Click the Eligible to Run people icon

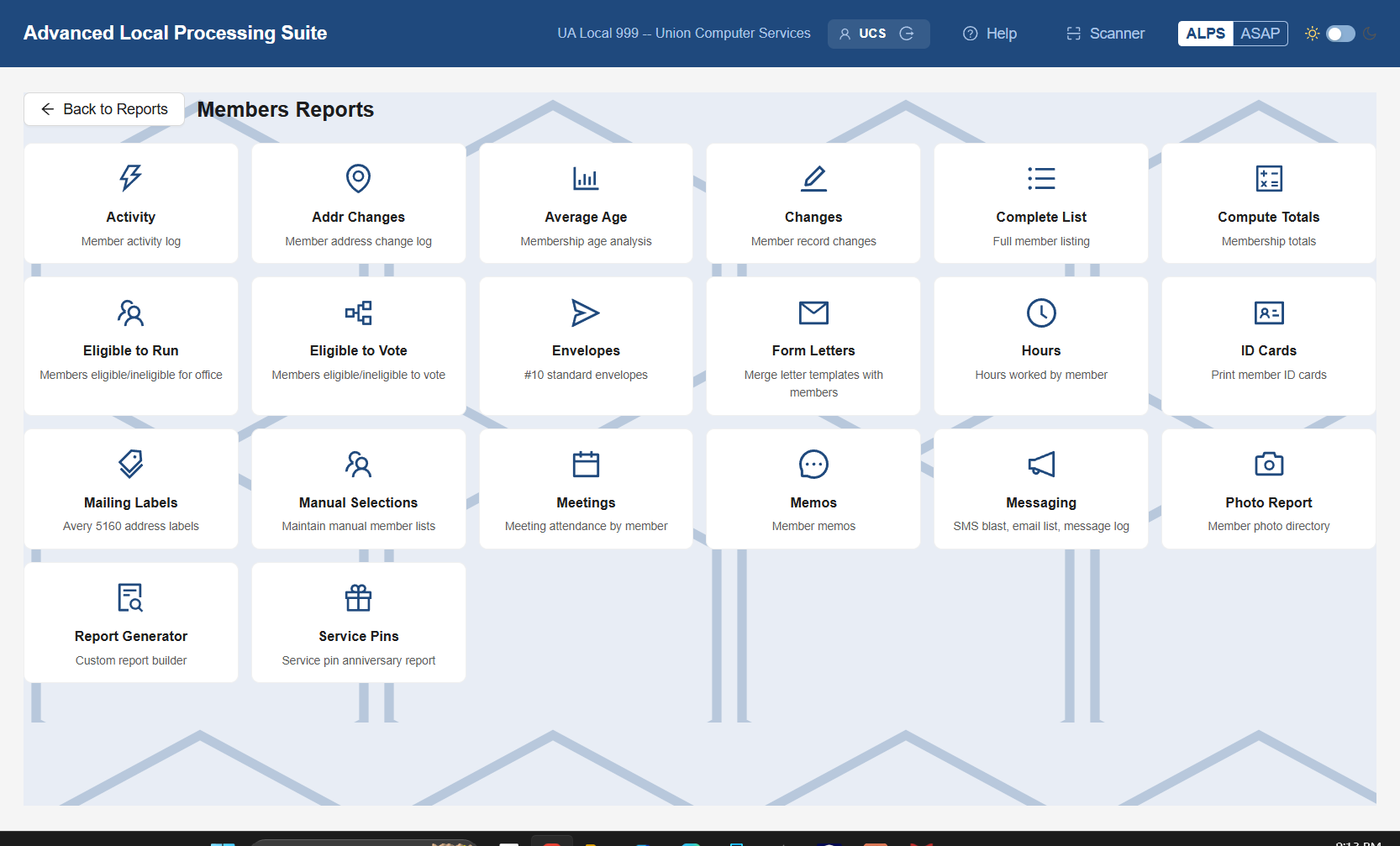pos(130,313)
